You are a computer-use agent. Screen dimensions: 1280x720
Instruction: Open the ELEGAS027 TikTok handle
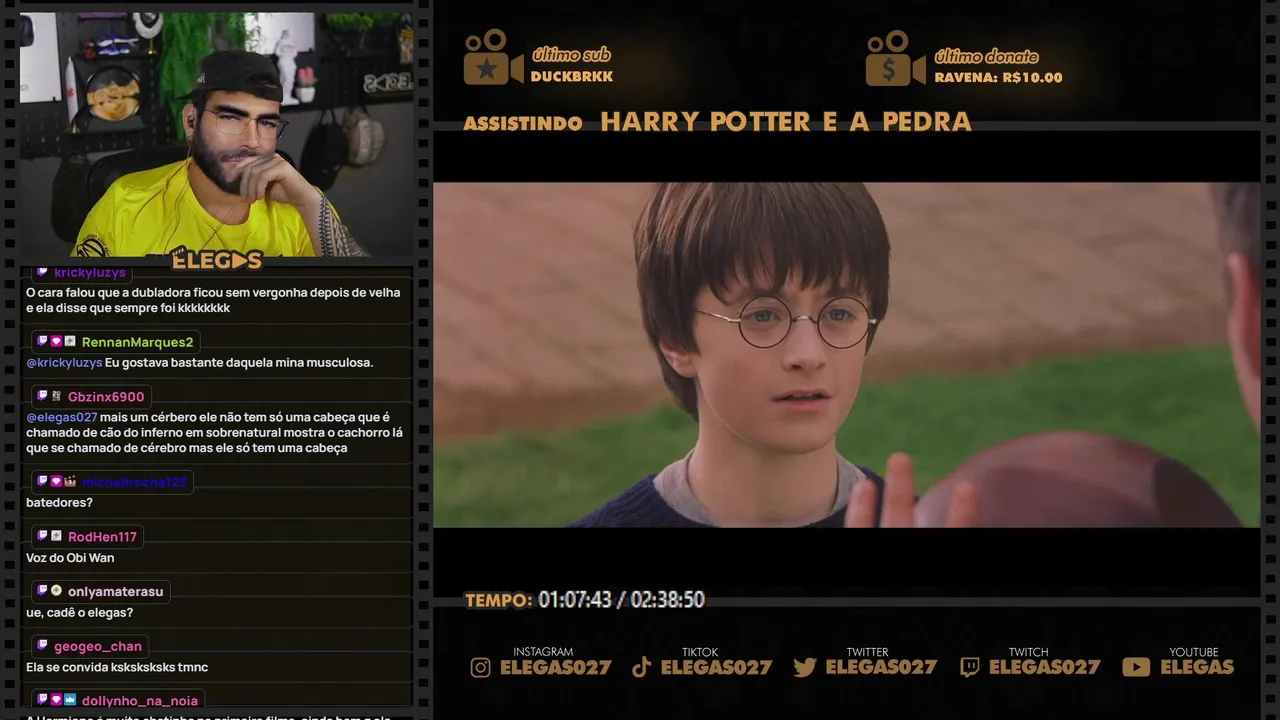click(716, 667)
